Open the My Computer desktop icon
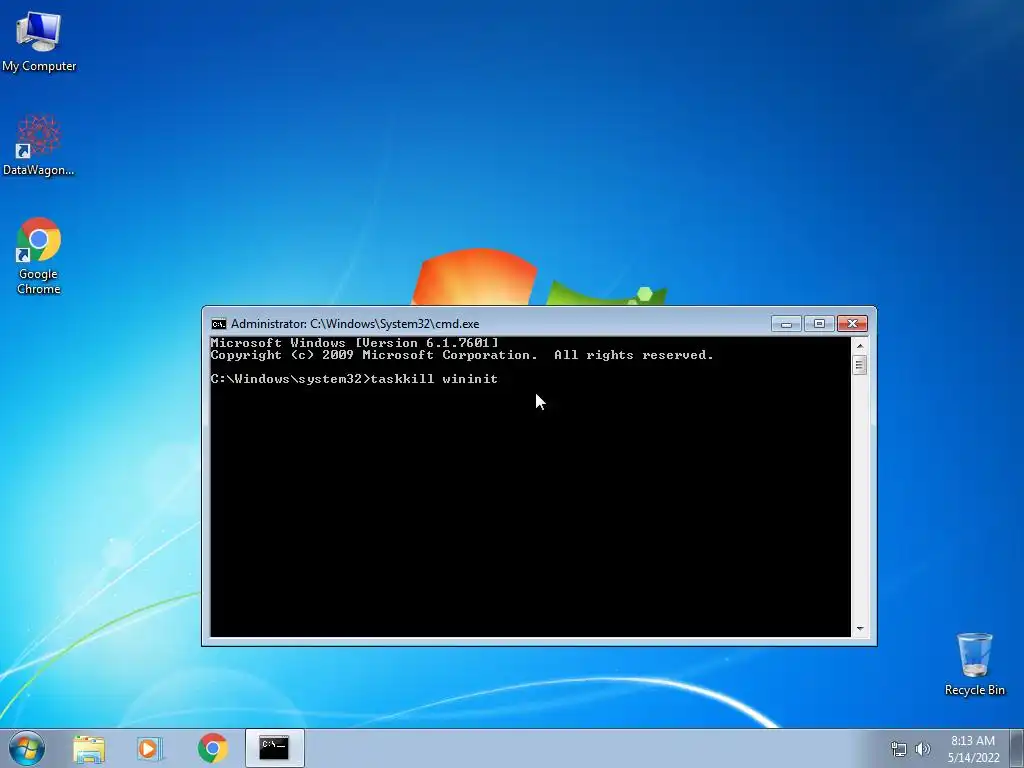 click(39, 41)
